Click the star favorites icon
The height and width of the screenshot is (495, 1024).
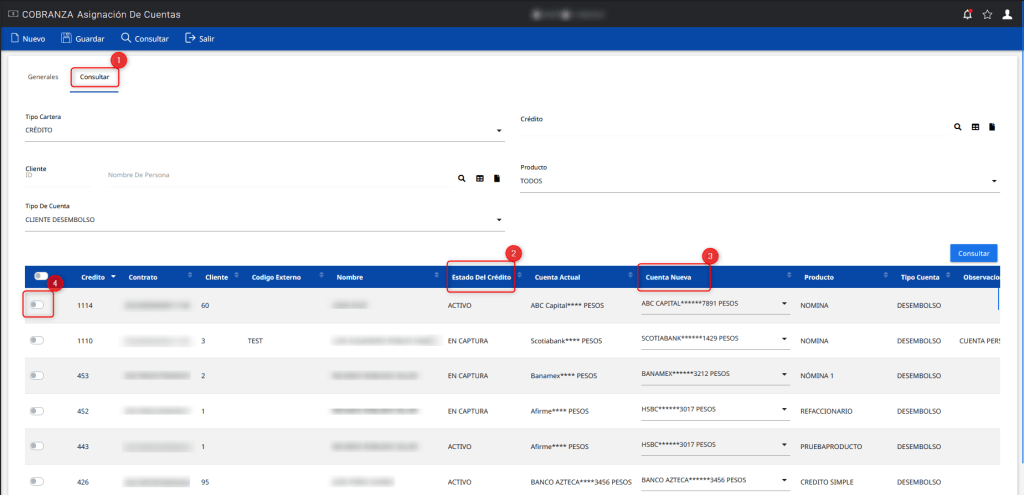pos(987,14)
